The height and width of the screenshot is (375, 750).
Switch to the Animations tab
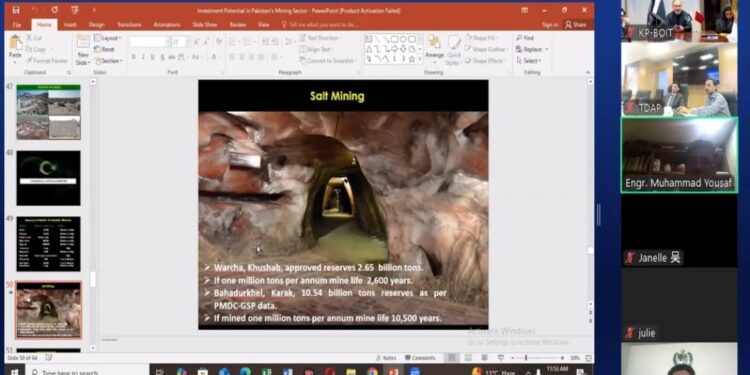tap(166, 24)
